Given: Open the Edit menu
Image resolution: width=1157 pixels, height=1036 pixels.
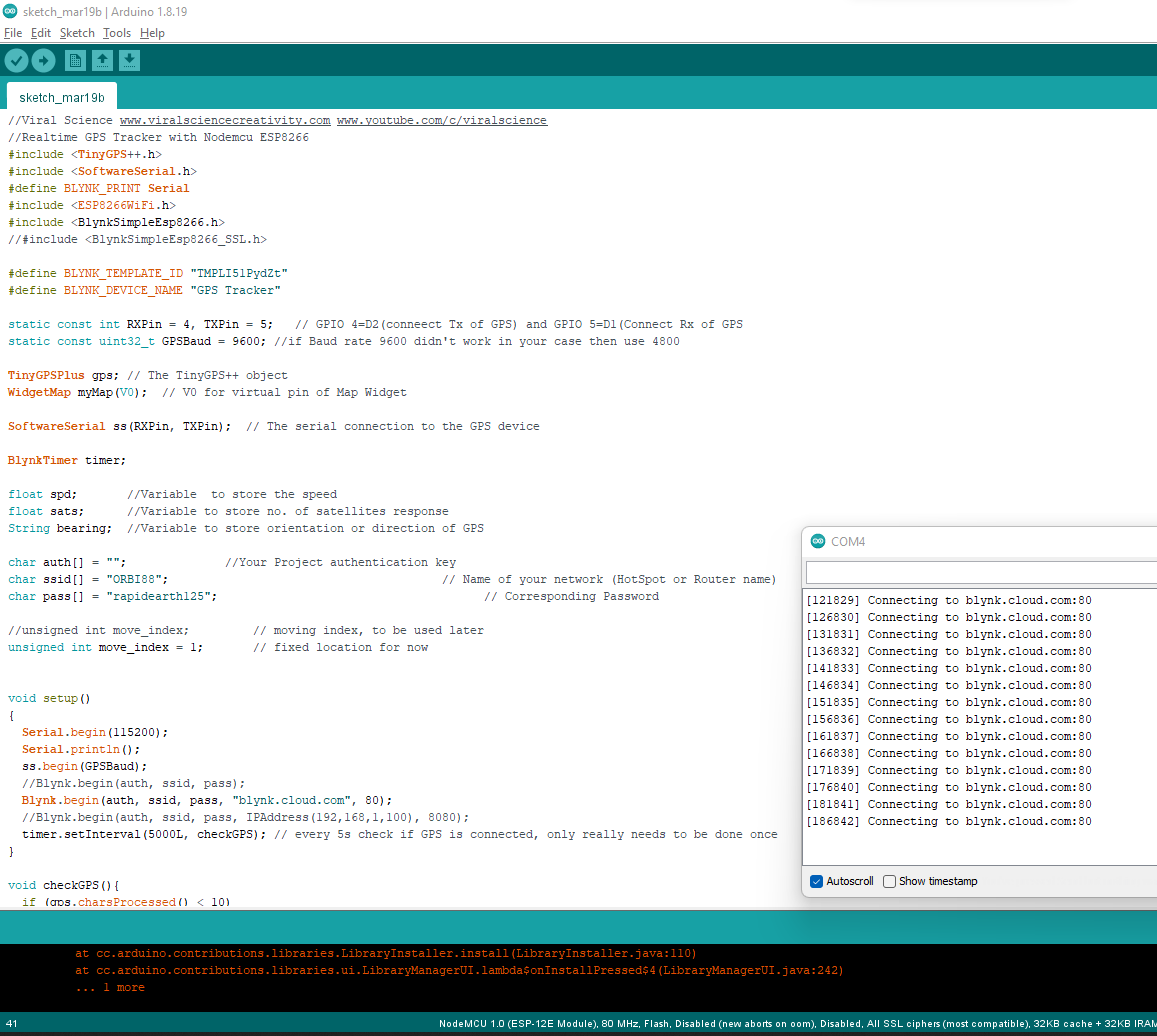Looking at the screenshot, I should 41,33.
